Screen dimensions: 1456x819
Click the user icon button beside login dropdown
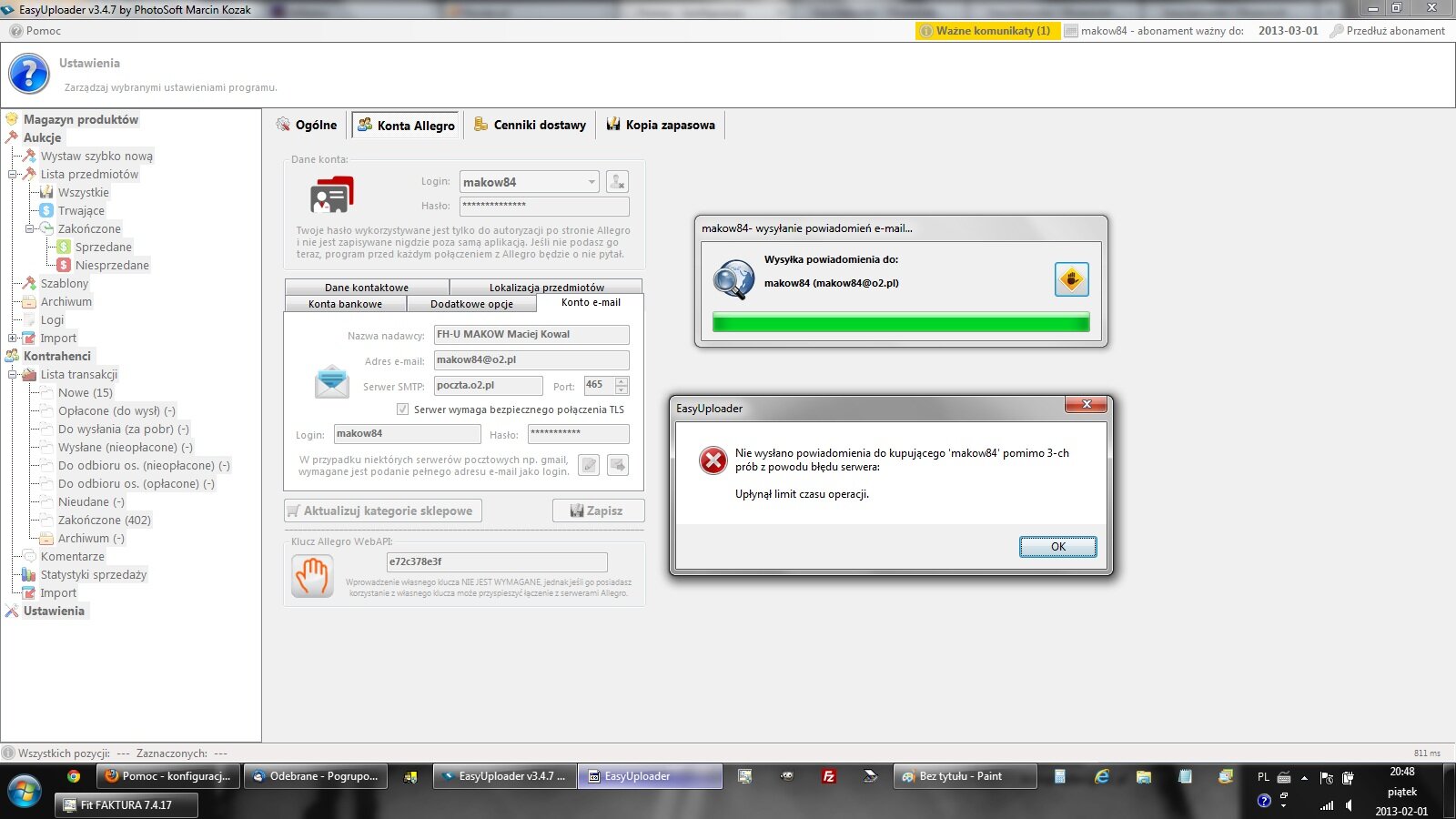(x=617, y=182)
